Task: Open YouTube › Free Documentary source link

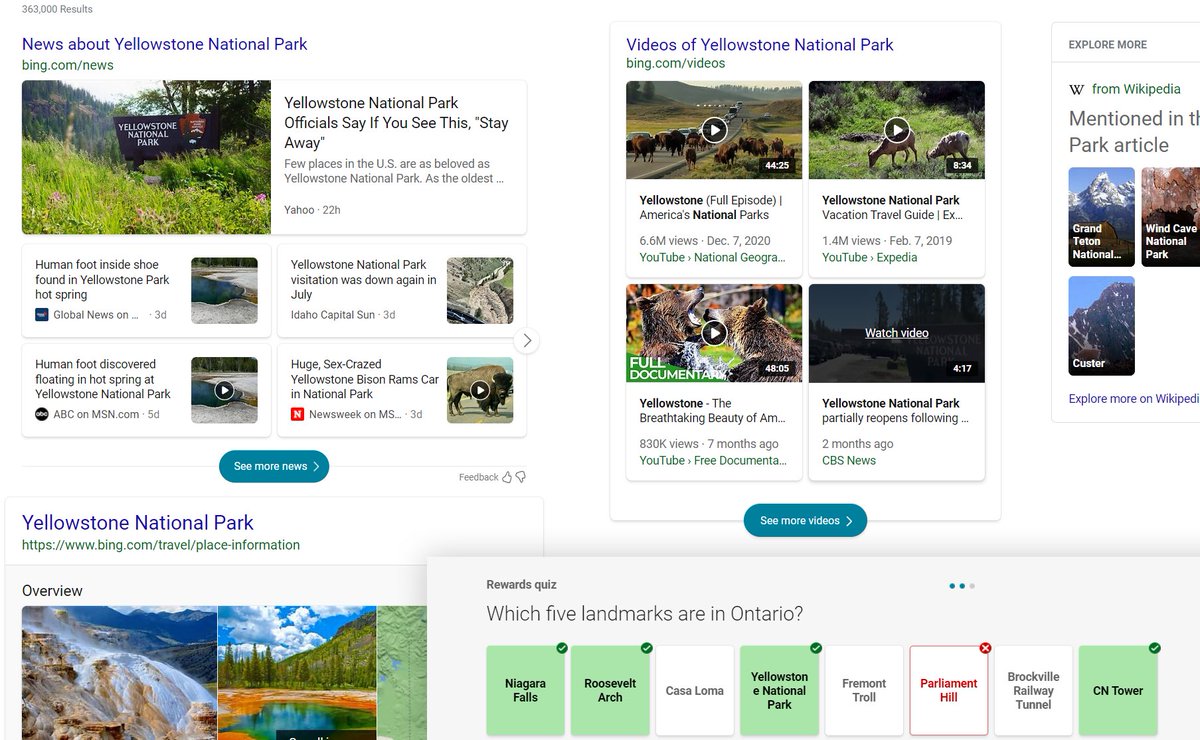Action: (x=713, y=460)
